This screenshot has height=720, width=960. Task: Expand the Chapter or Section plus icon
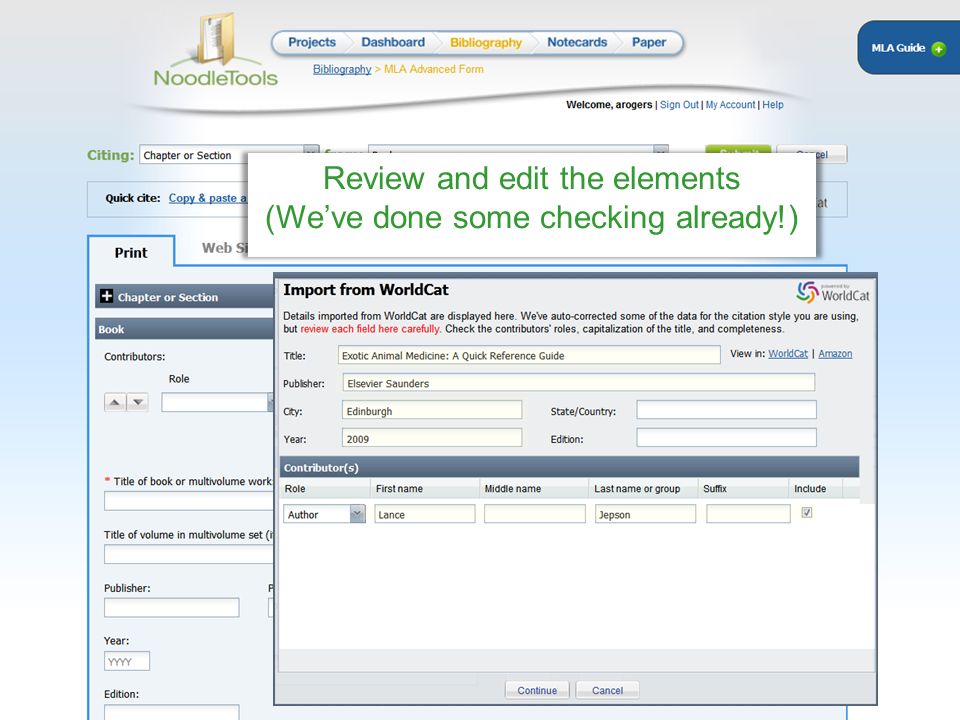tap(107, 296)
